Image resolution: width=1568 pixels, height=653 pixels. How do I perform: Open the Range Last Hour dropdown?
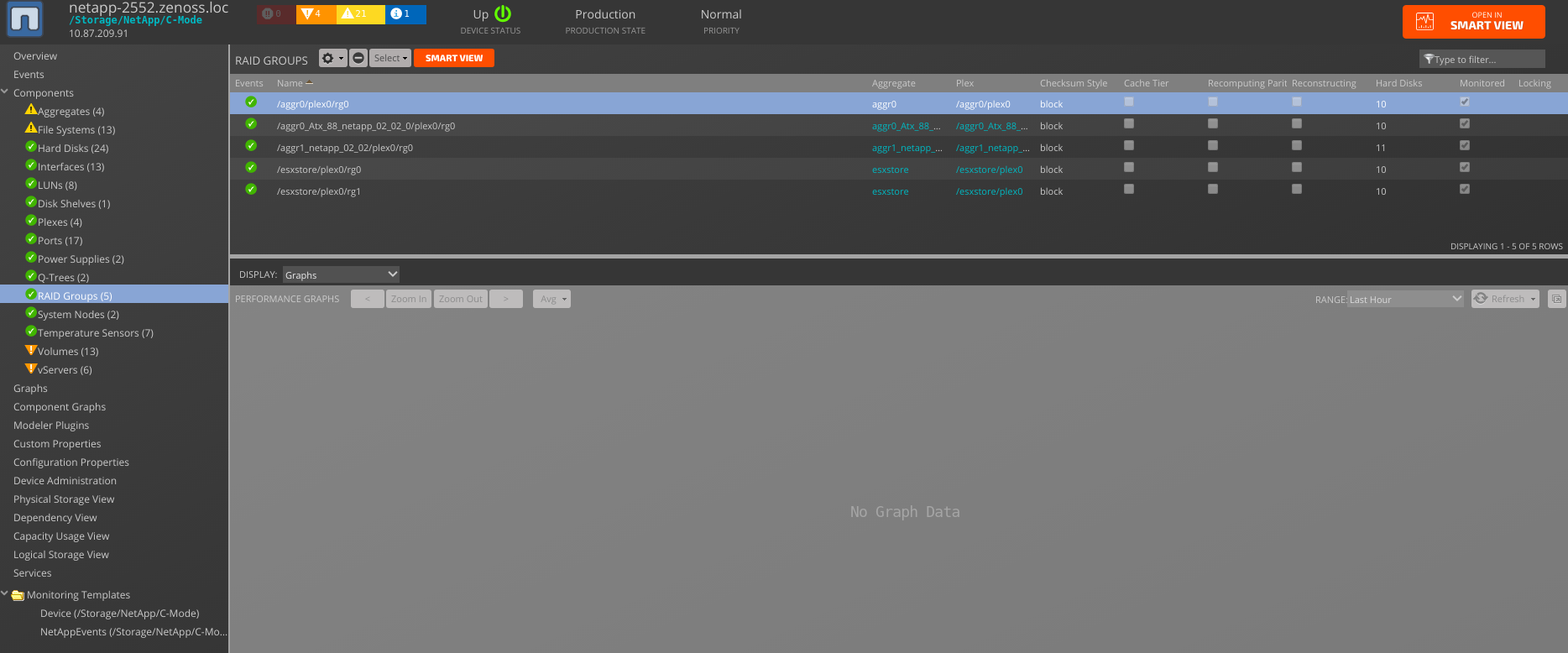click(1405, 299)
